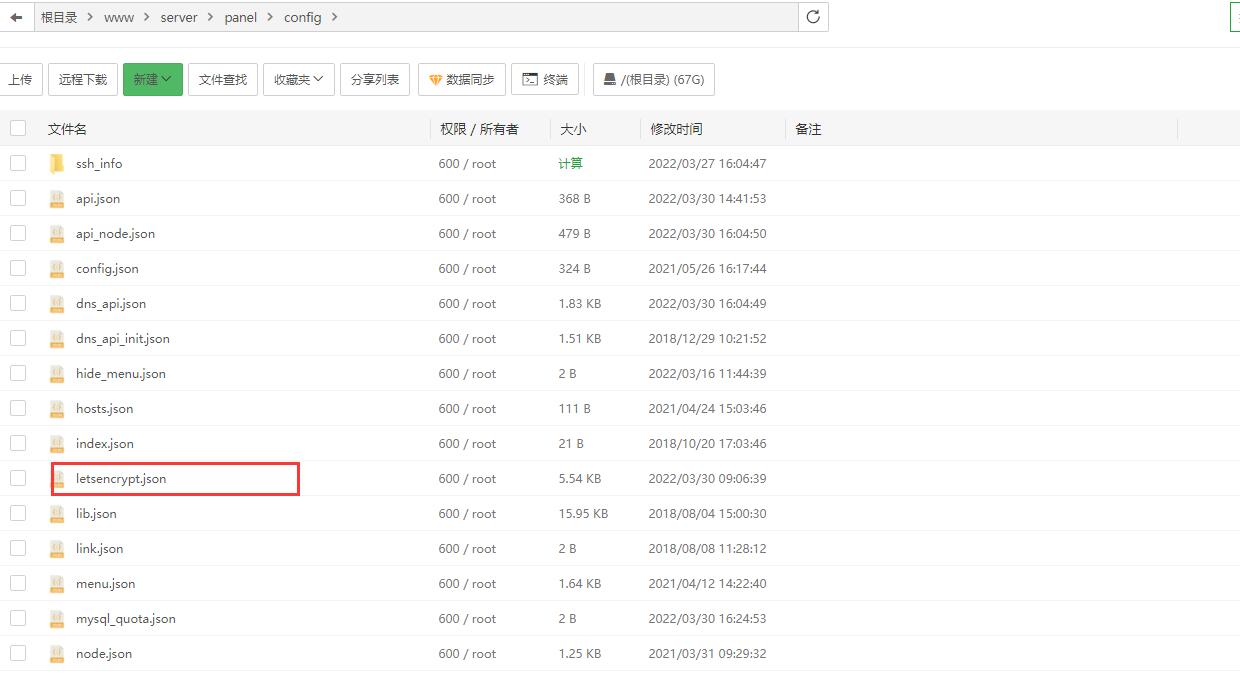Check the box for menu.json
Image resolution: width=1240 pixels, height=675 pixels.
[x=18, y=583]
